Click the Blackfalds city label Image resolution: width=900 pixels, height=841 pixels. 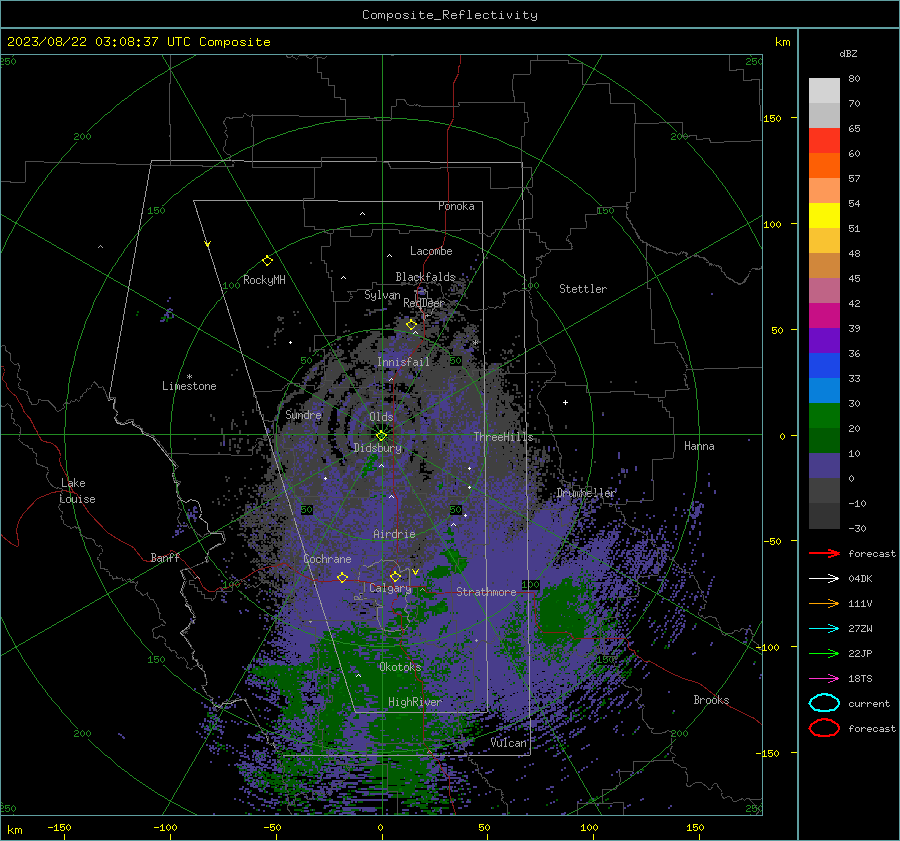pyautogui.click(x=425, y=277)
